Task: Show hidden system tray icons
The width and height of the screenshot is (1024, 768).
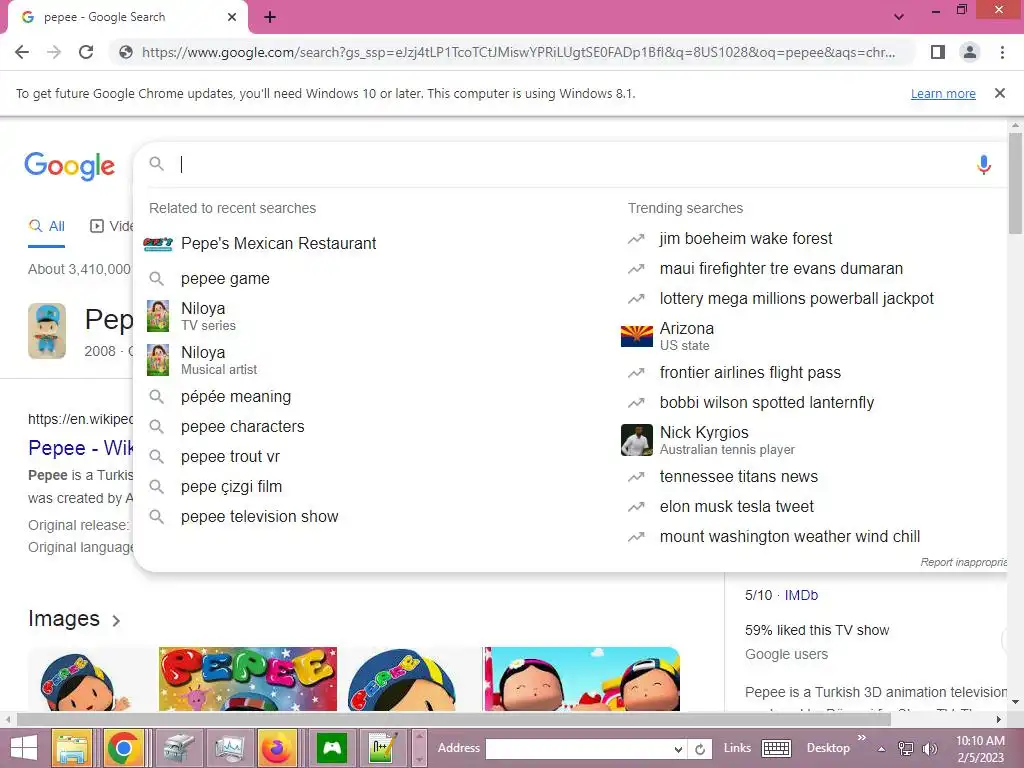Action: (x=881, y=749)
